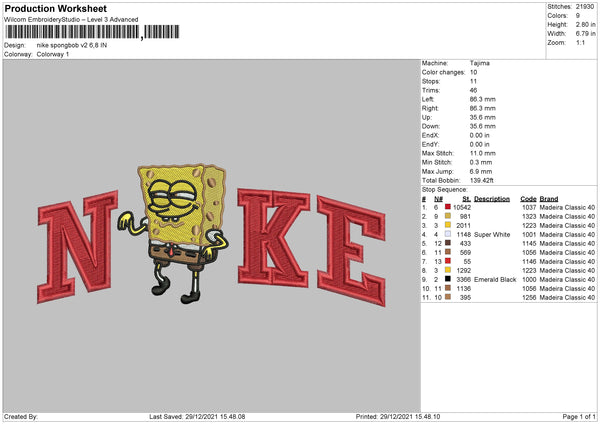Click the 'Super White' description

pyautogui.click(x=492, y=235)
